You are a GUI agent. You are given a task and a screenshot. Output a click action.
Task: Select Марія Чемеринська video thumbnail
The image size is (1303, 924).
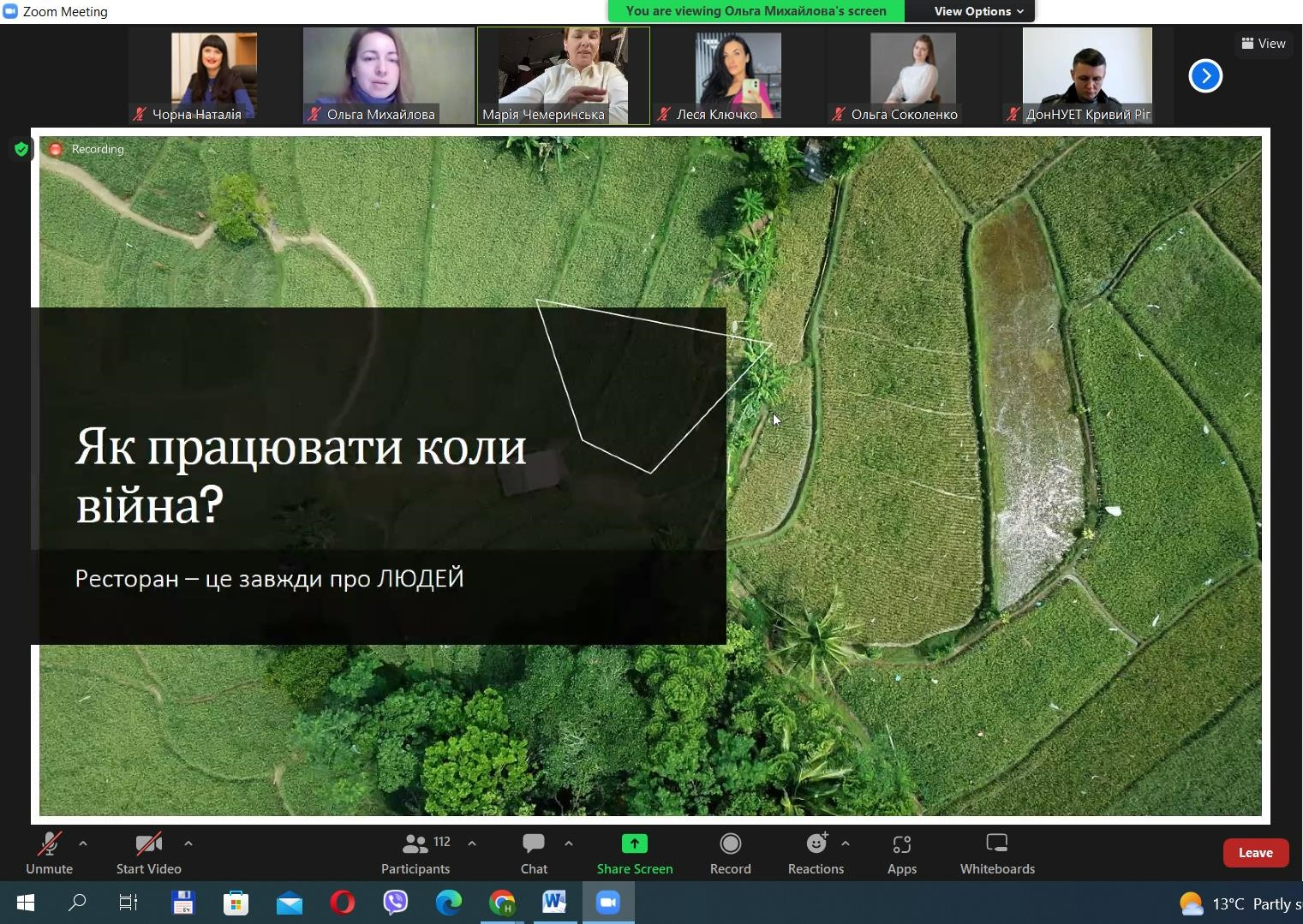click(x=564, y=75)
